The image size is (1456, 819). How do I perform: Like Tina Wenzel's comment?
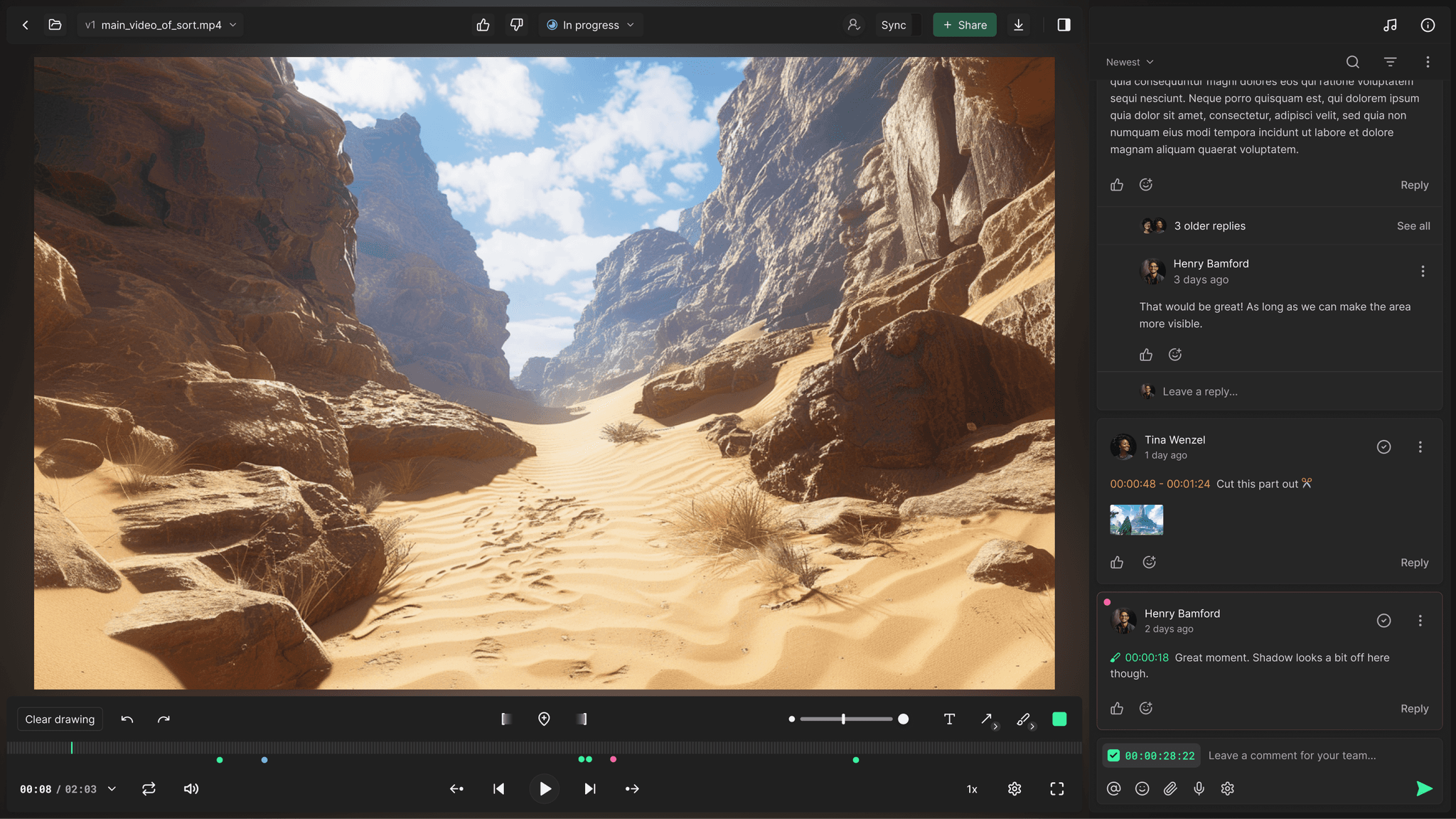[1117, 562]
